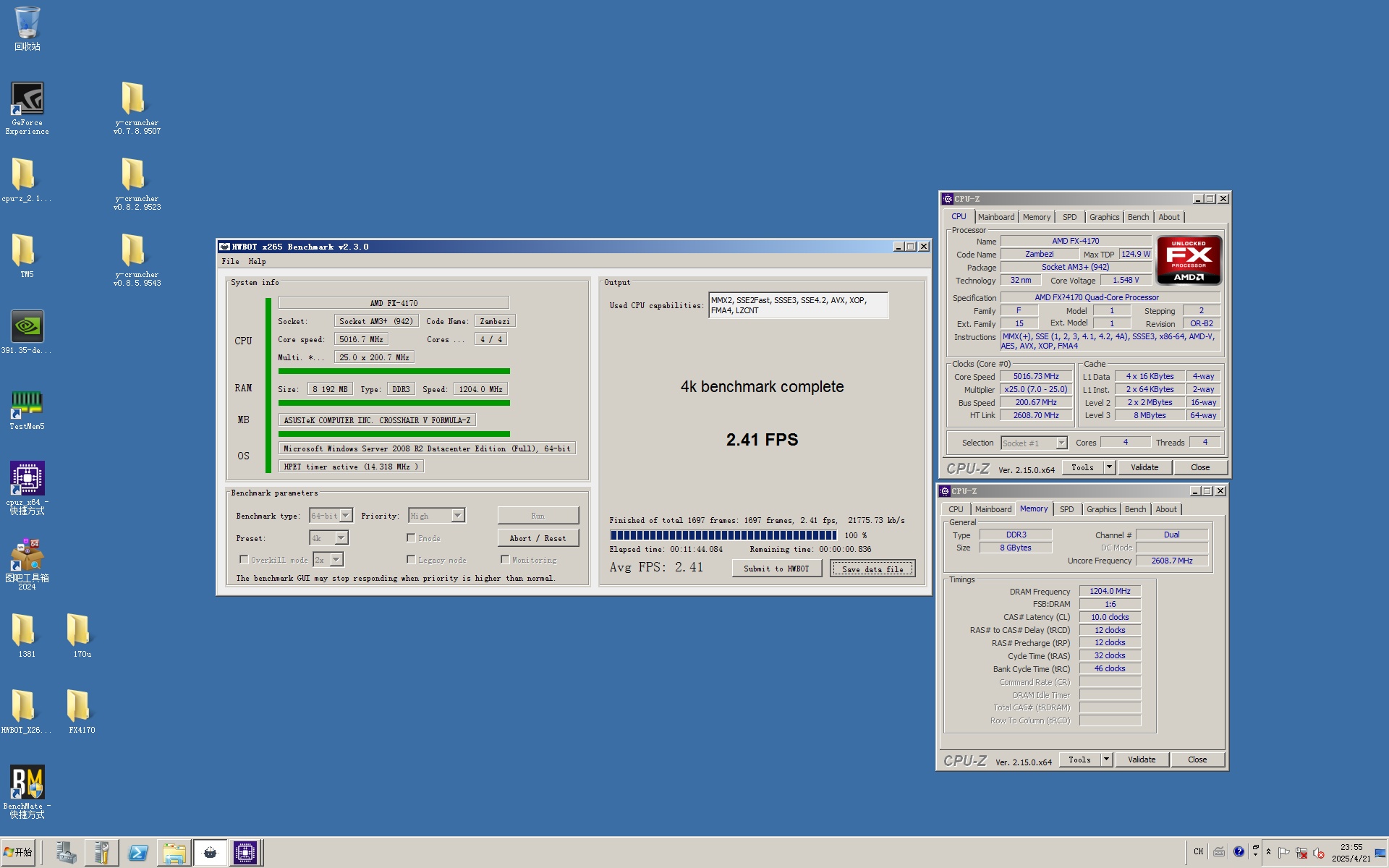This screenshot has width=1389, height=868.
Task: Select the y-cruncher v0.7.8.9507 folder
Action: 137,109
